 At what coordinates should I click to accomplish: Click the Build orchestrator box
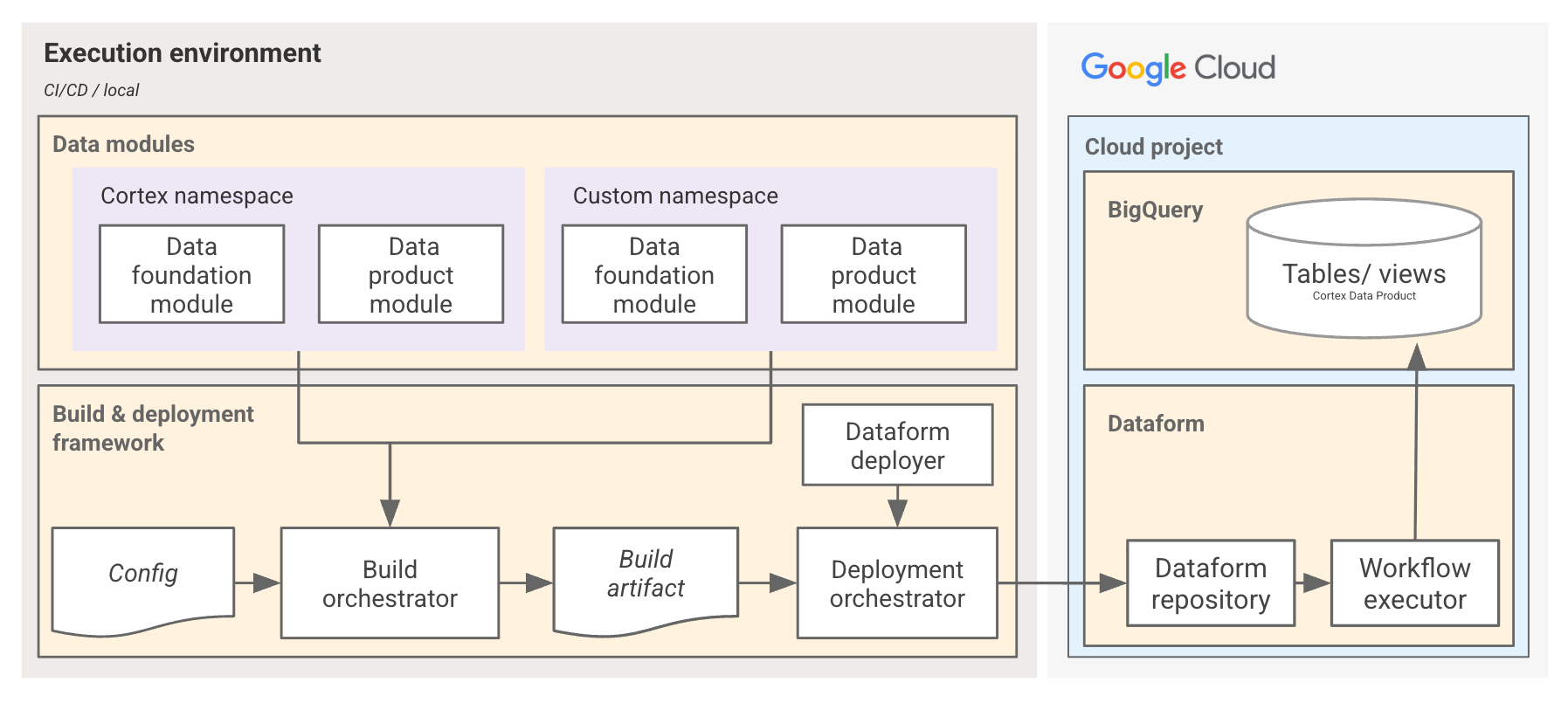[390, 582]
